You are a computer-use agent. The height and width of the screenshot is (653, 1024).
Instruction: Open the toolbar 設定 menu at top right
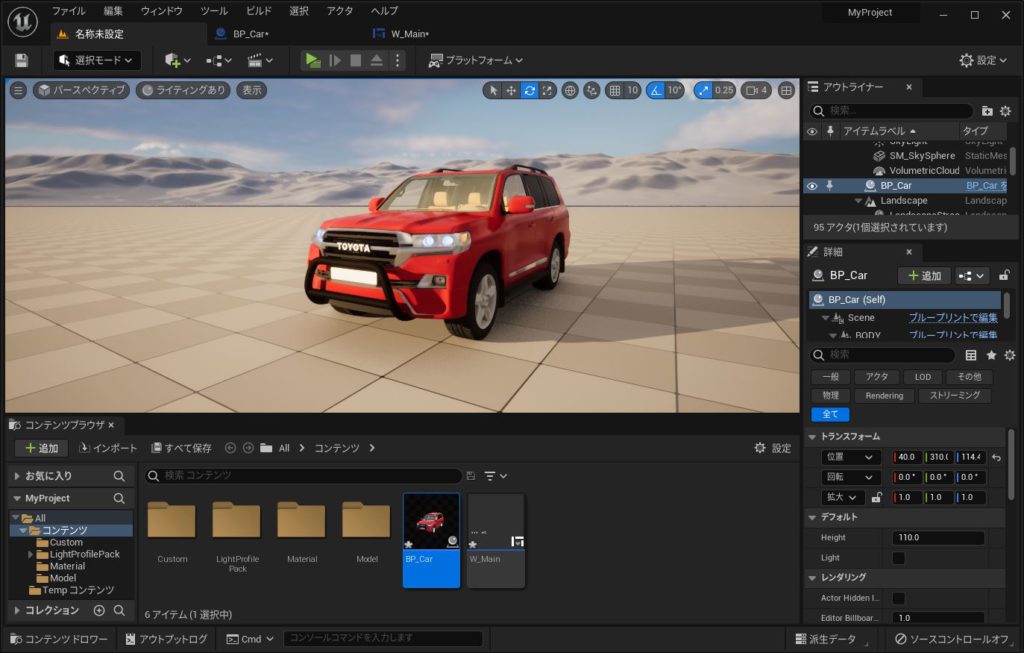click(983, 60)
